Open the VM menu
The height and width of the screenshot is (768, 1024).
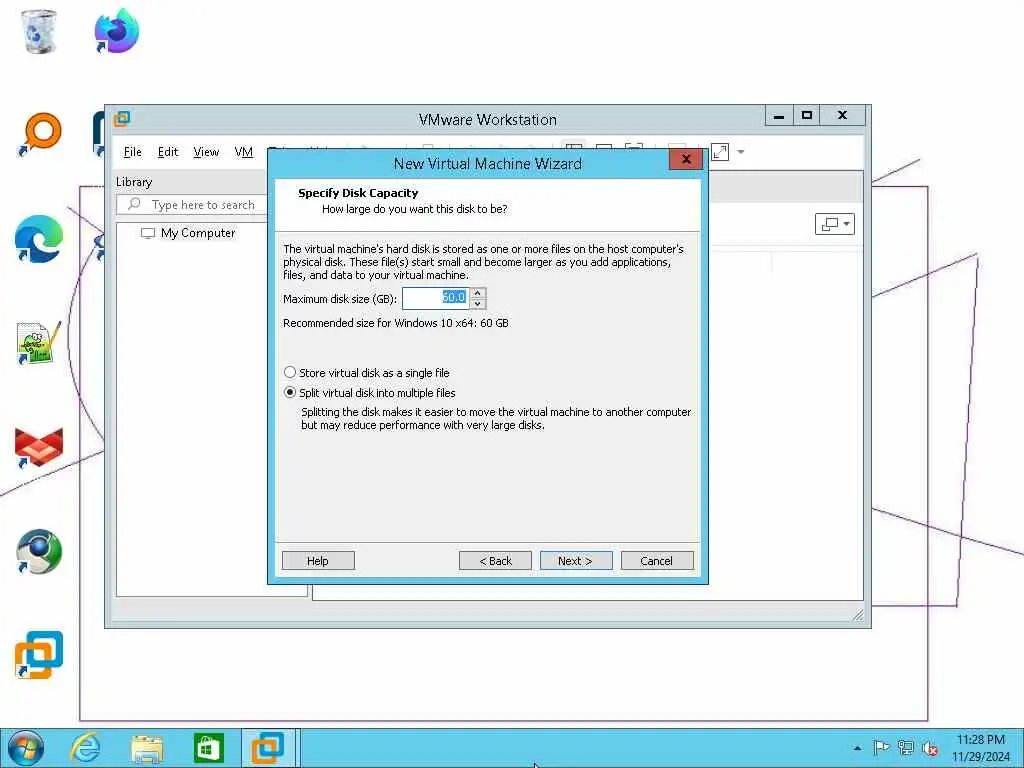[x=244, y=152]
